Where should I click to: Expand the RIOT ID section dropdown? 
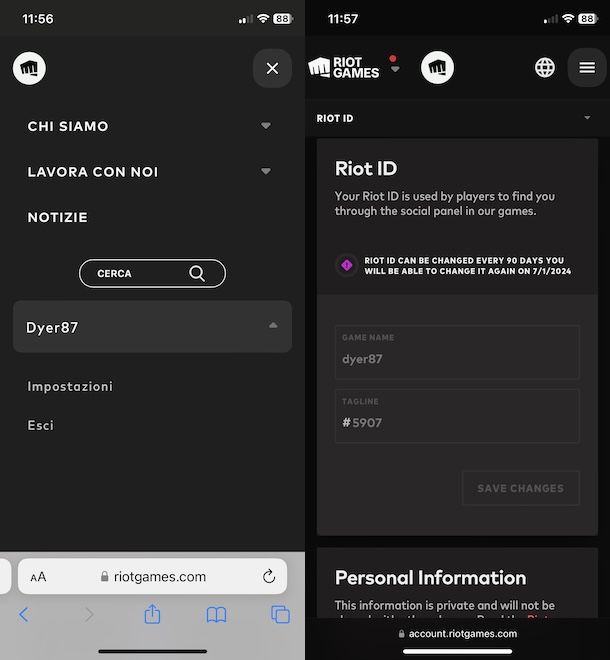[x=587, y=118]
